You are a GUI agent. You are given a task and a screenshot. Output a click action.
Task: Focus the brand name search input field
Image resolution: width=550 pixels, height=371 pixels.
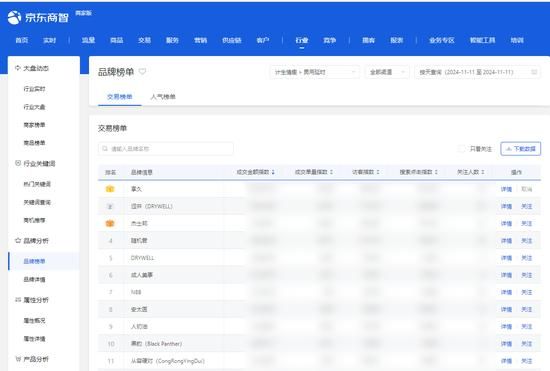tap(166, 149)
